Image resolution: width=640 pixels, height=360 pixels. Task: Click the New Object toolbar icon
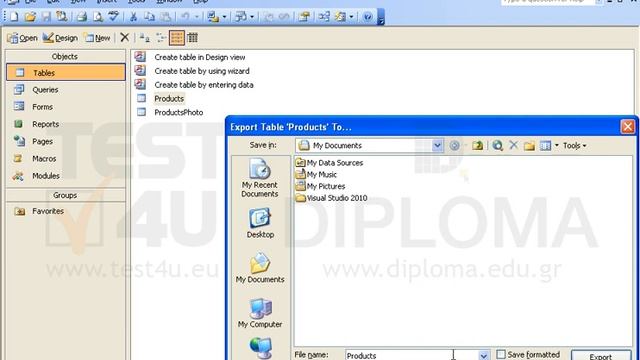[x=340, y=17]
